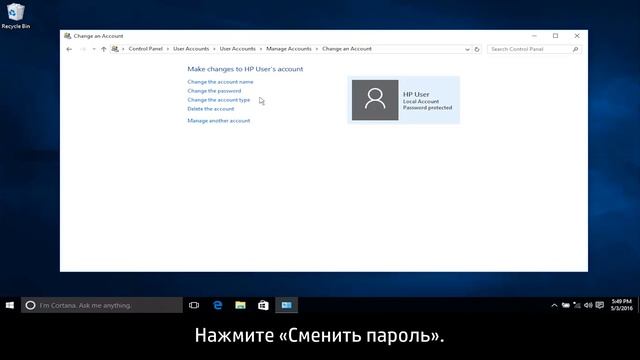The width and height of the screenshot is (640, 360).
Task: Open Task View on taskbar
Action: (194, 305)
